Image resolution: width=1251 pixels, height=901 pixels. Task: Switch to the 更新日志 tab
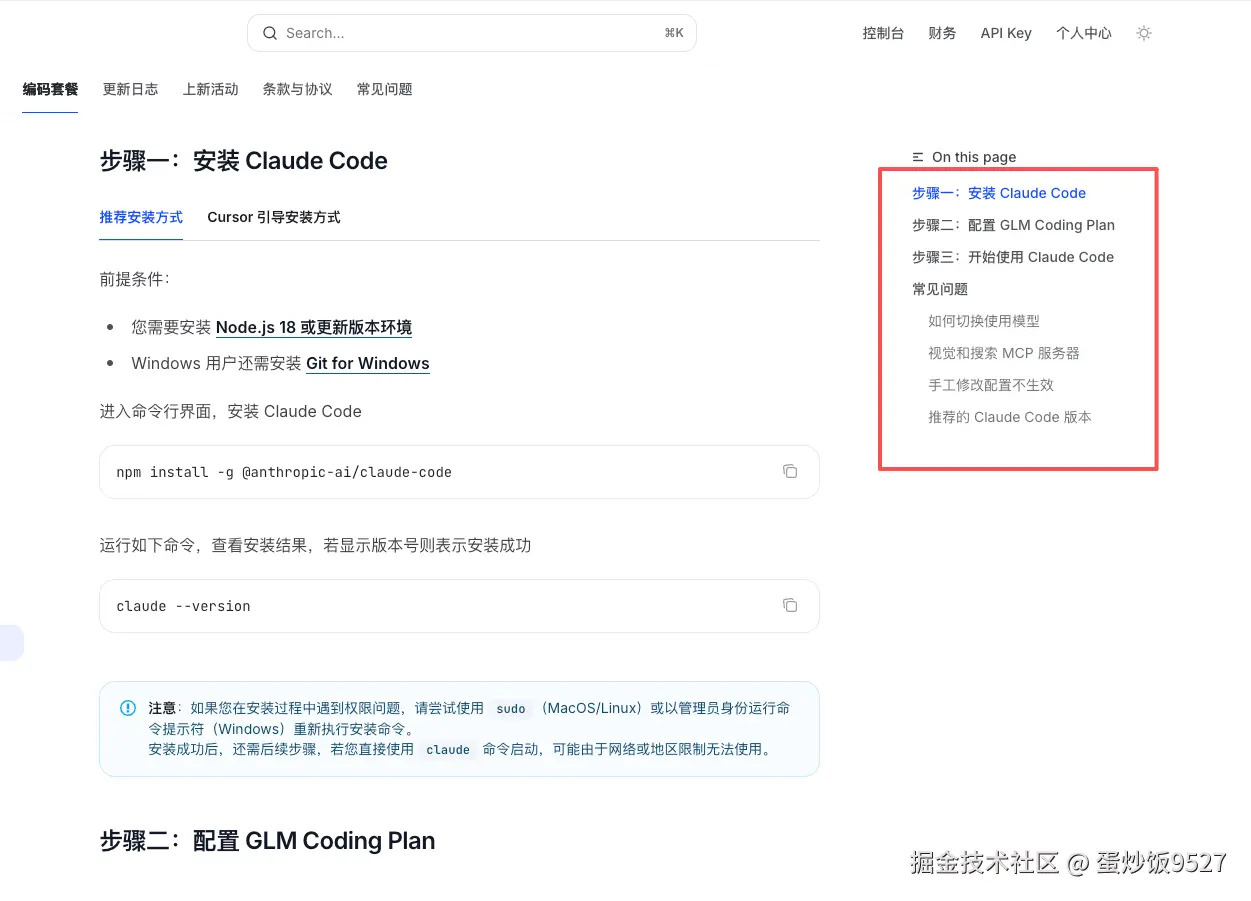(130, 89)
